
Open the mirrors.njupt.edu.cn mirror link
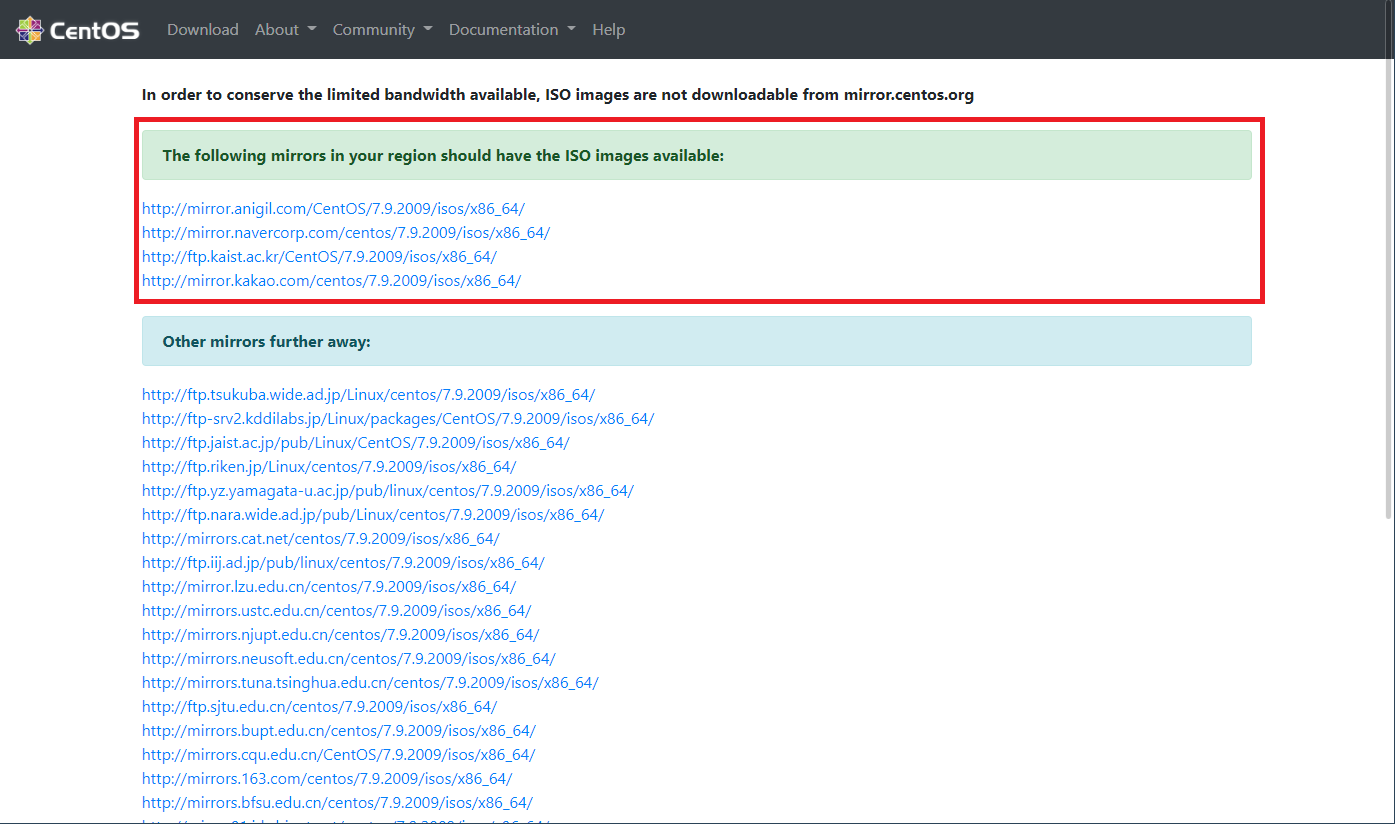pyautogui.click(x=341, y=635)
